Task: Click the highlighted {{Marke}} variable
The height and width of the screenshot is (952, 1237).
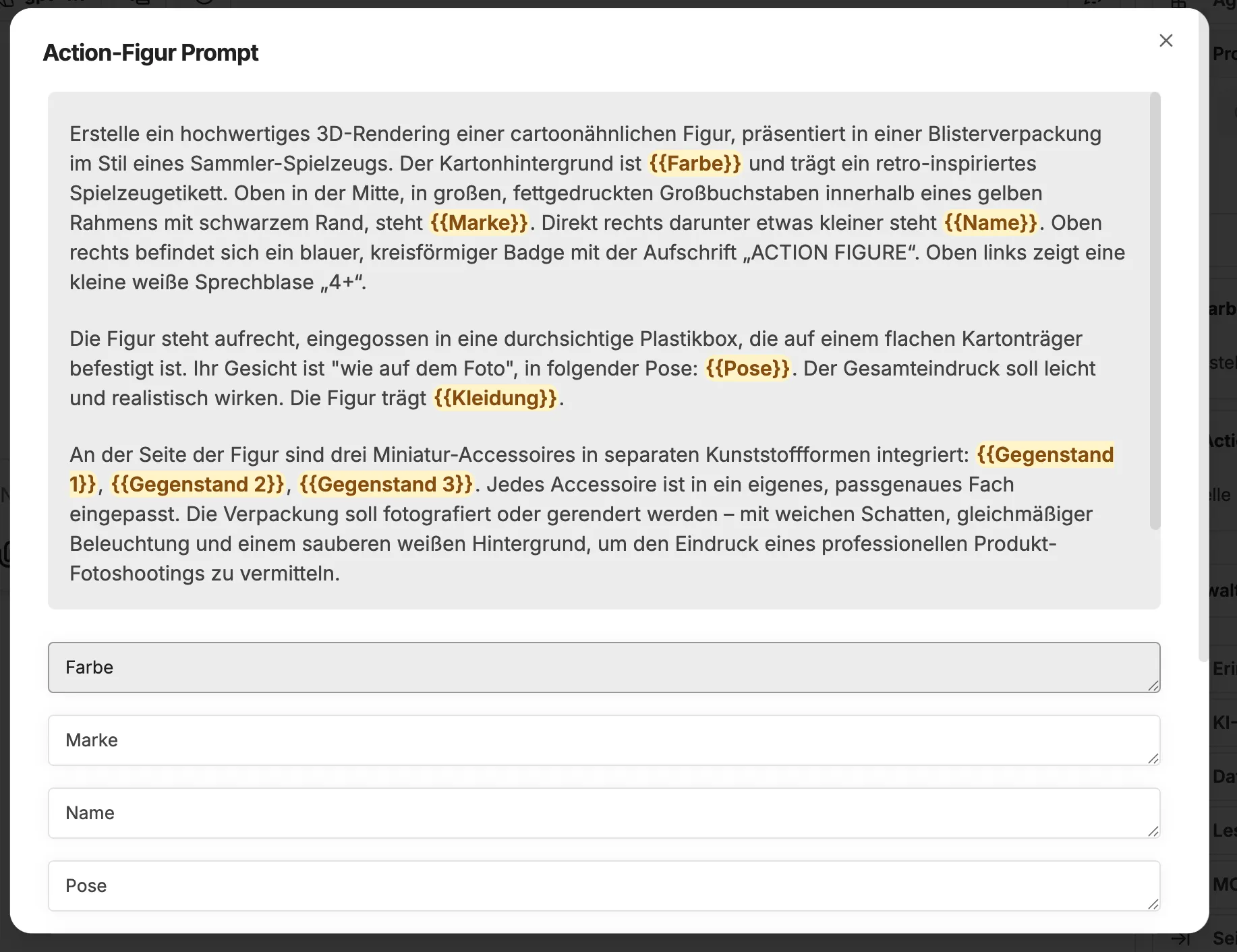Action: [x=479, y=223]
